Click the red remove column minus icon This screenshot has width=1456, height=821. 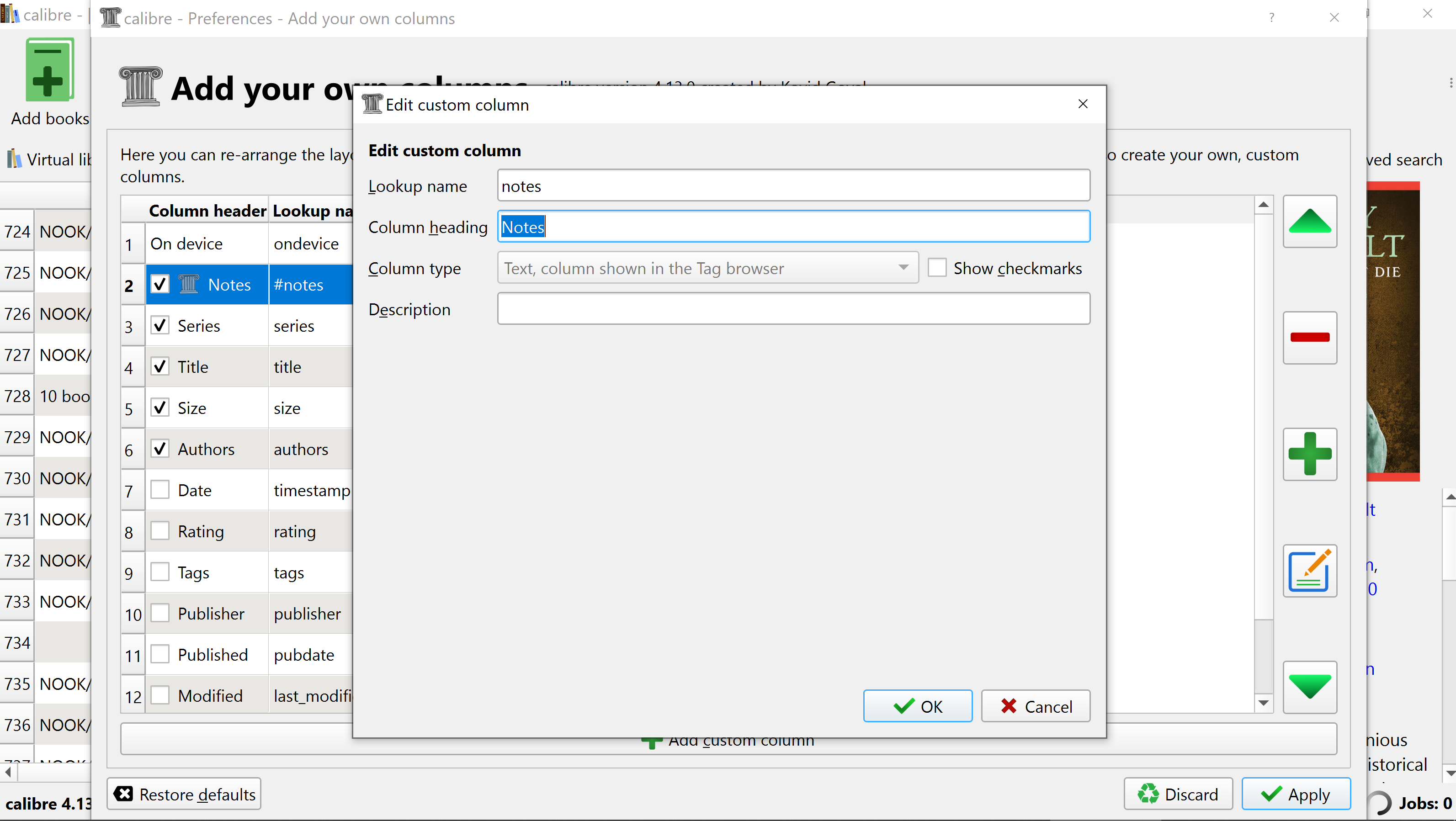pyautogui.click(x=1309, y=337)
